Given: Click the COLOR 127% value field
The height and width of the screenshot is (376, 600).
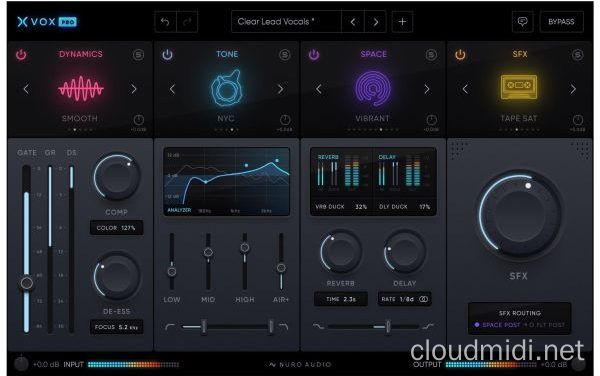Looking at the screenshot, I should click(x=116, y=228).
